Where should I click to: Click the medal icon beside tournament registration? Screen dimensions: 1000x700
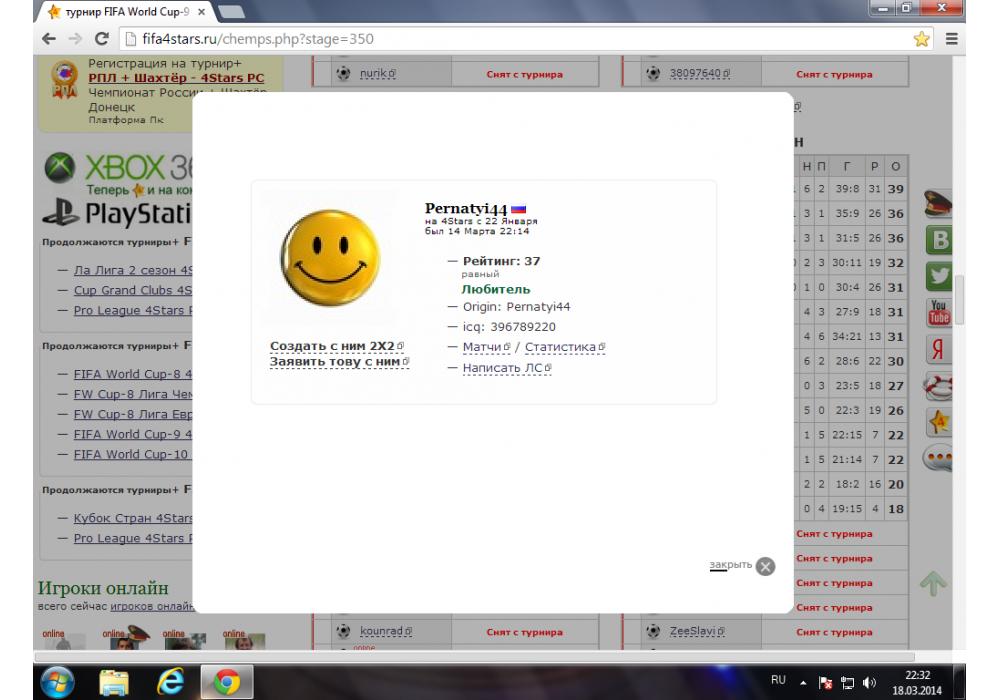tap(64, 80)
